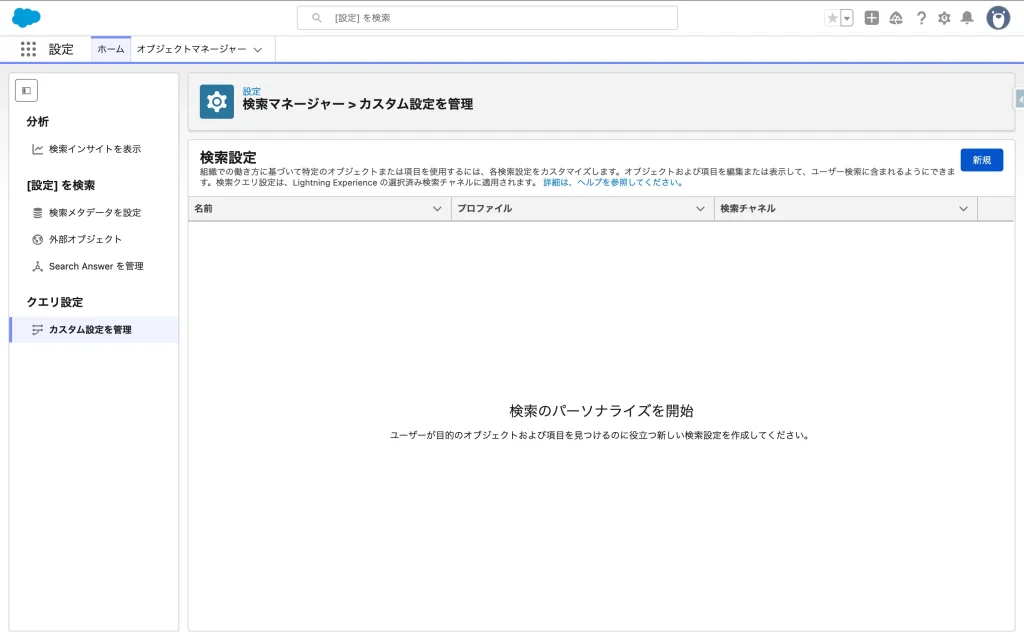Viewport: 1024px width, 640px height.
Task: Expand the 検索チャネル column menu
Action: tap(963, 209)
